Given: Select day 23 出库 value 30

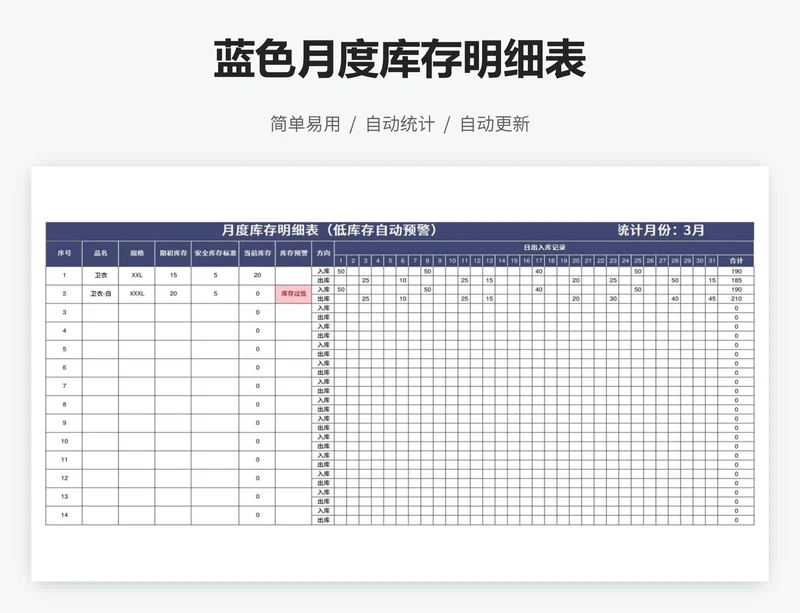Looking at the screenshot, I should click(613, 299).
